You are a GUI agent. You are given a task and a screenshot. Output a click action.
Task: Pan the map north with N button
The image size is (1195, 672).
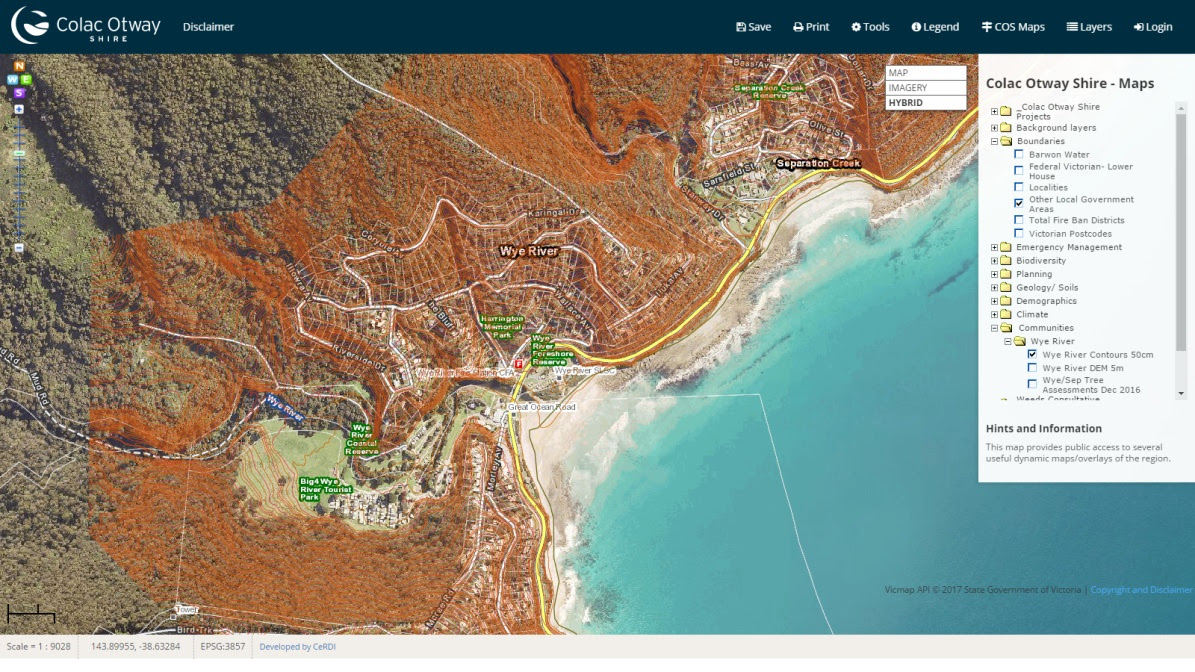[20, 66]
